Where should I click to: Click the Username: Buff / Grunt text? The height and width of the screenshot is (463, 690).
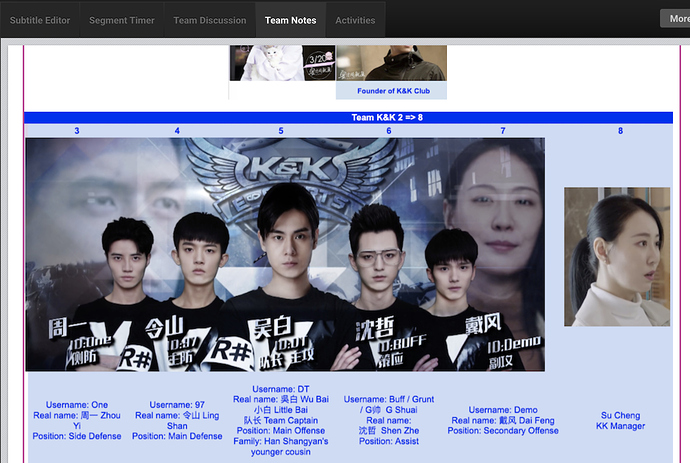click(389, 420)
